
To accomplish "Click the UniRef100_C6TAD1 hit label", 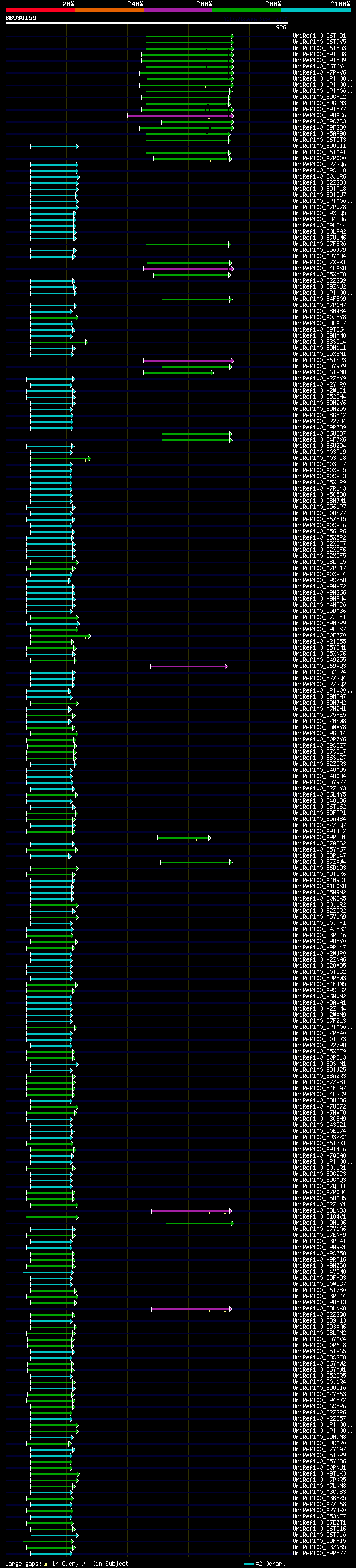I will 319,36.
